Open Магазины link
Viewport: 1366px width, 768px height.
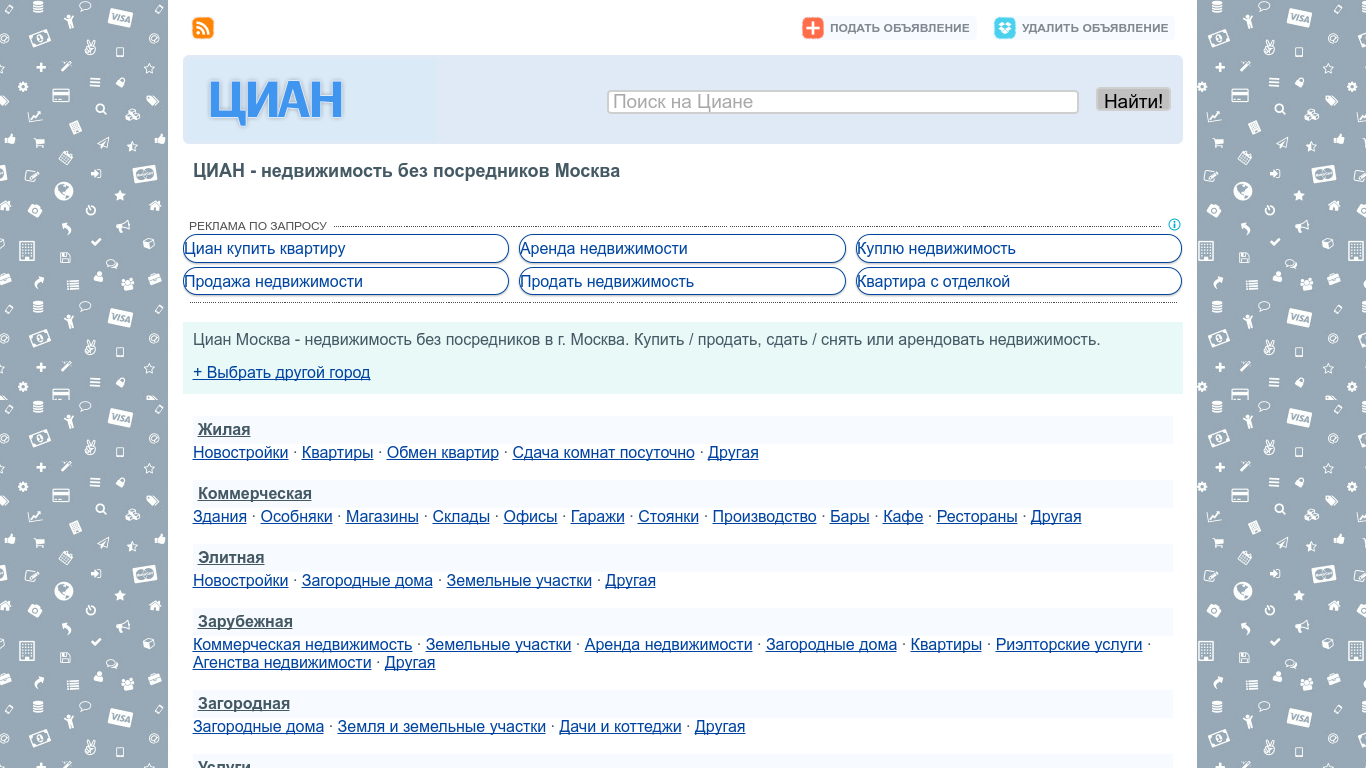tap(382, 517)
